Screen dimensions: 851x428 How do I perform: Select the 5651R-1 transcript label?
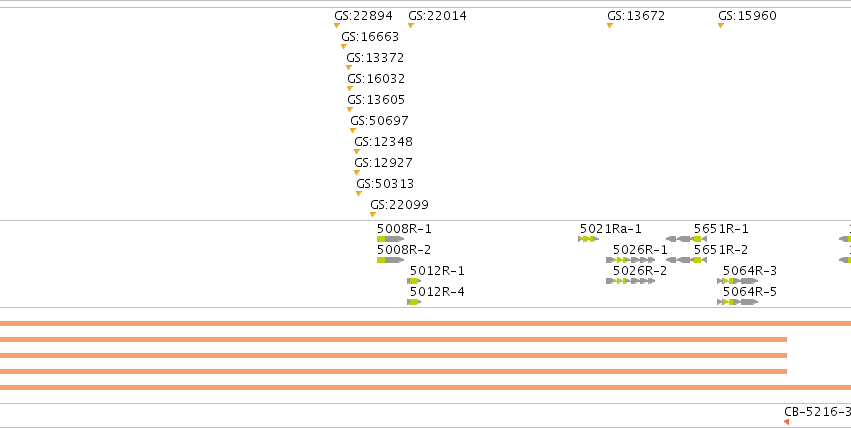click(721, 229)
